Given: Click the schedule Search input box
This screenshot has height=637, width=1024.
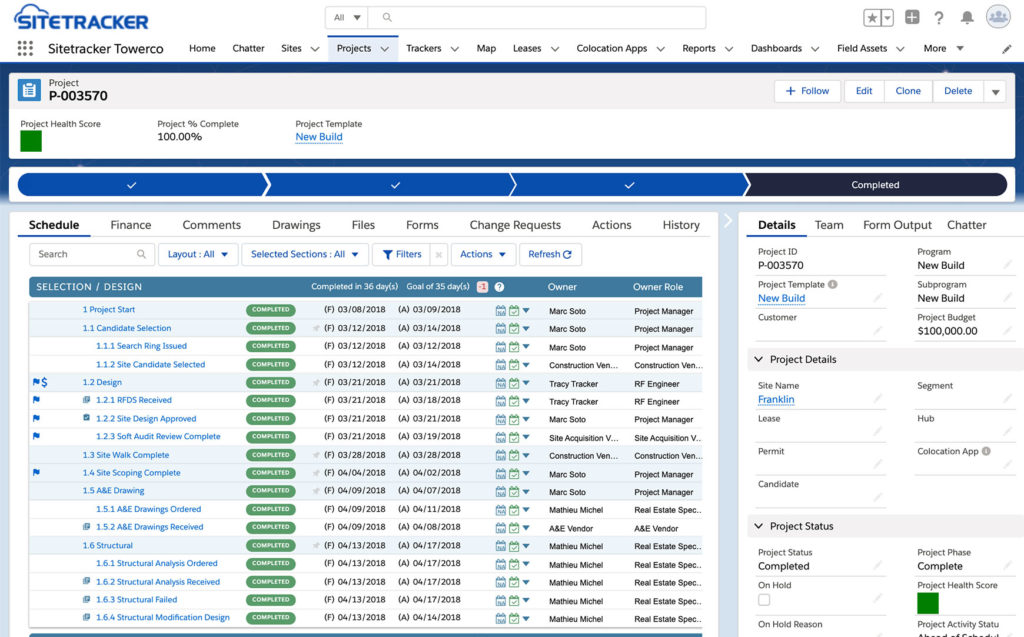Looking at the screenshot, I should (x=92, y=254).
